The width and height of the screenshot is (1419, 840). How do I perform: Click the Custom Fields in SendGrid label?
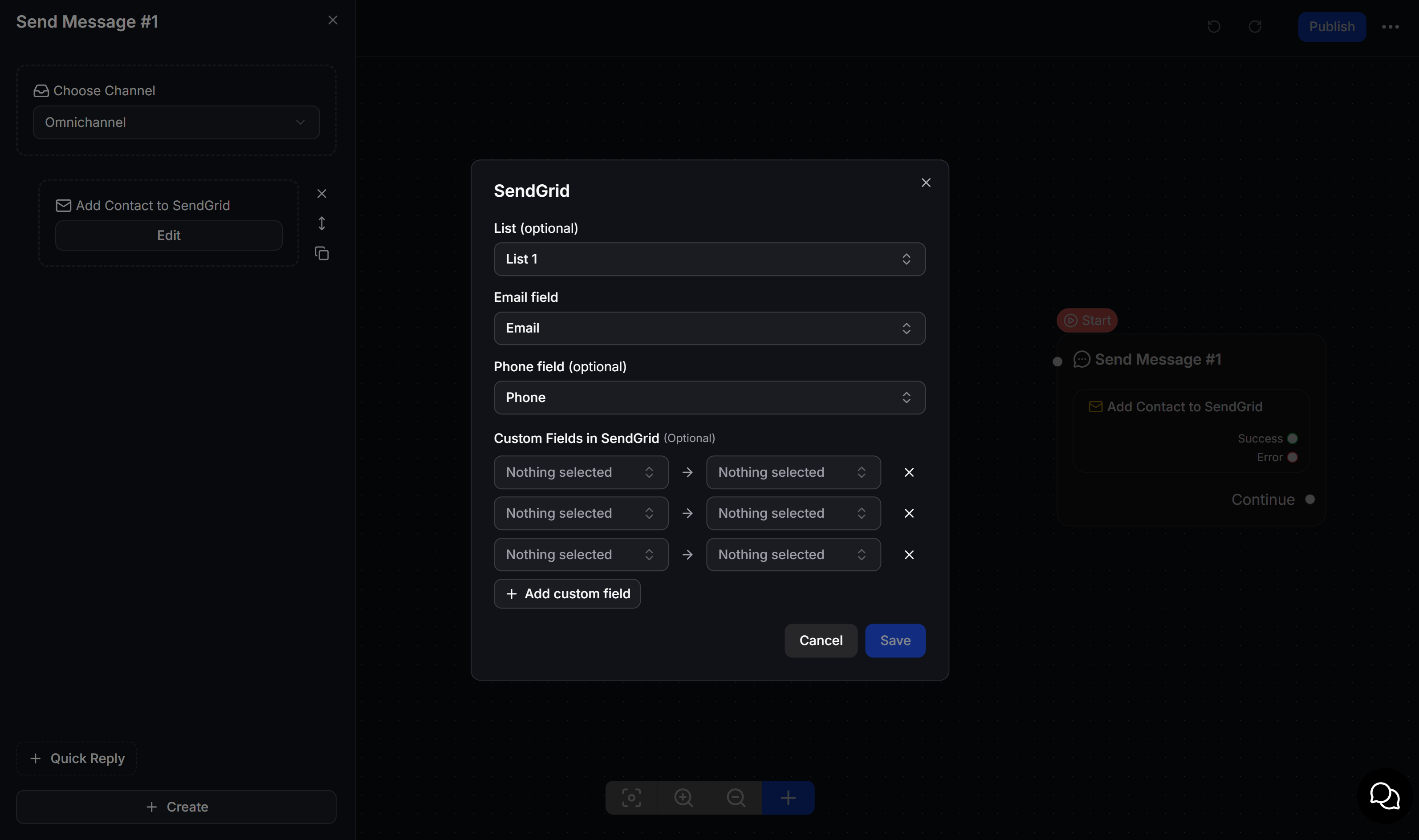coord(576,438)
